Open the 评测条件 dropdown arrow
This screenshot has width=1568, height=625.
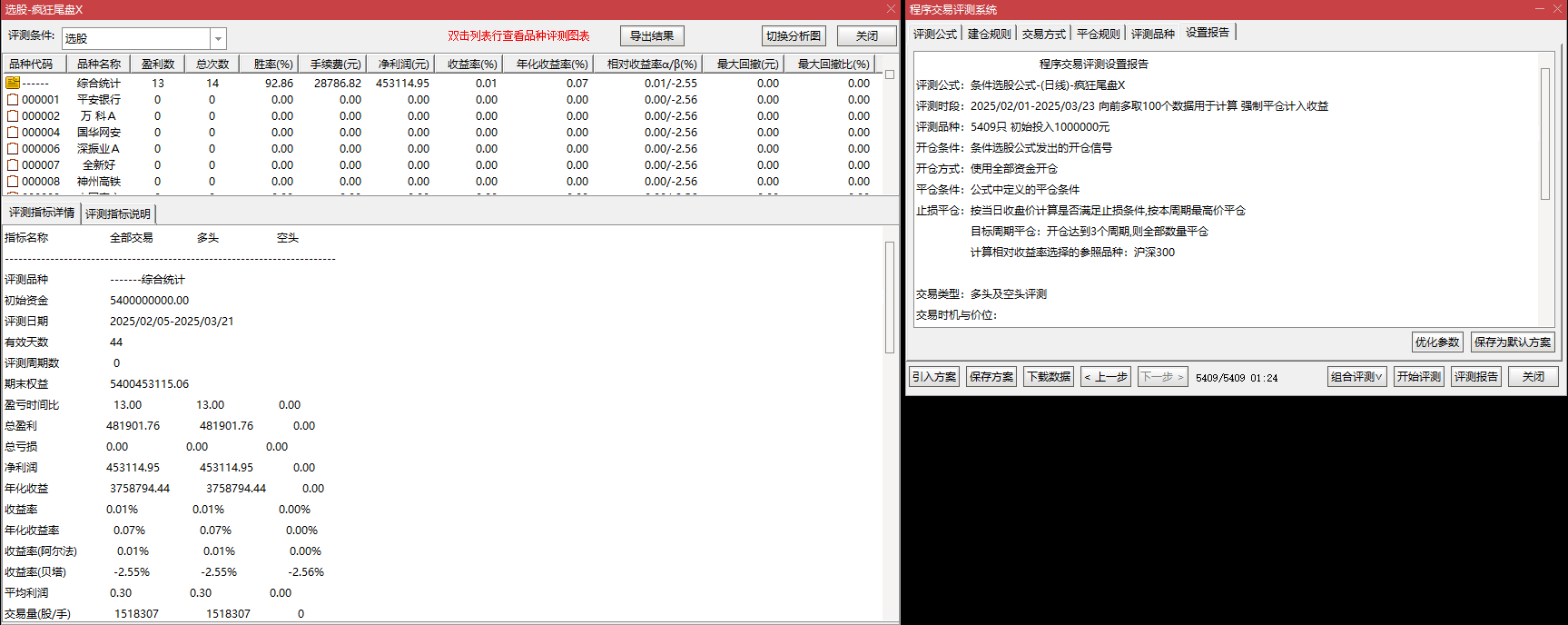[218, 38]
